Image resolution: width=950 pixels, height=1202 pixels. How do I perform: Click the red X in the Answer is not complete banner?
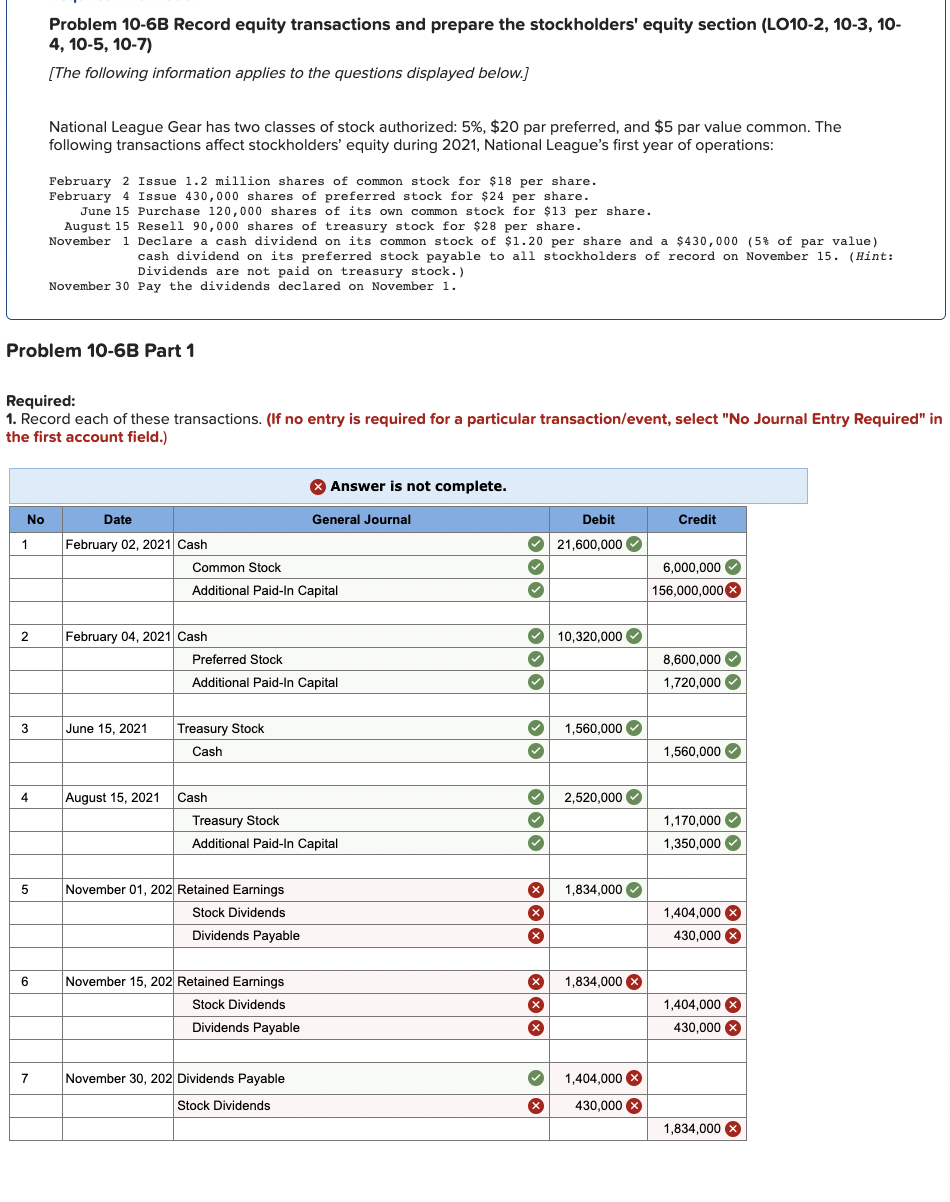(x=319, y=486)
